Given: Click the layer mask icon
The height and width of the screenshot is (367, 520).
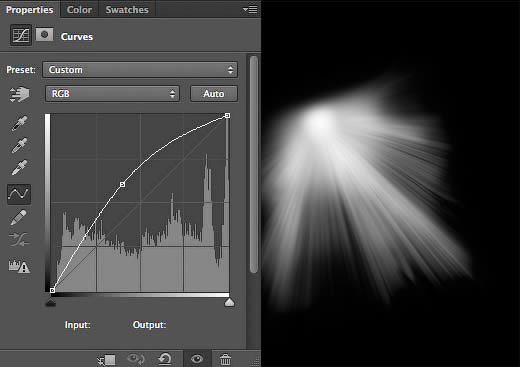Looking at the screenshot, I should point(44,34).
